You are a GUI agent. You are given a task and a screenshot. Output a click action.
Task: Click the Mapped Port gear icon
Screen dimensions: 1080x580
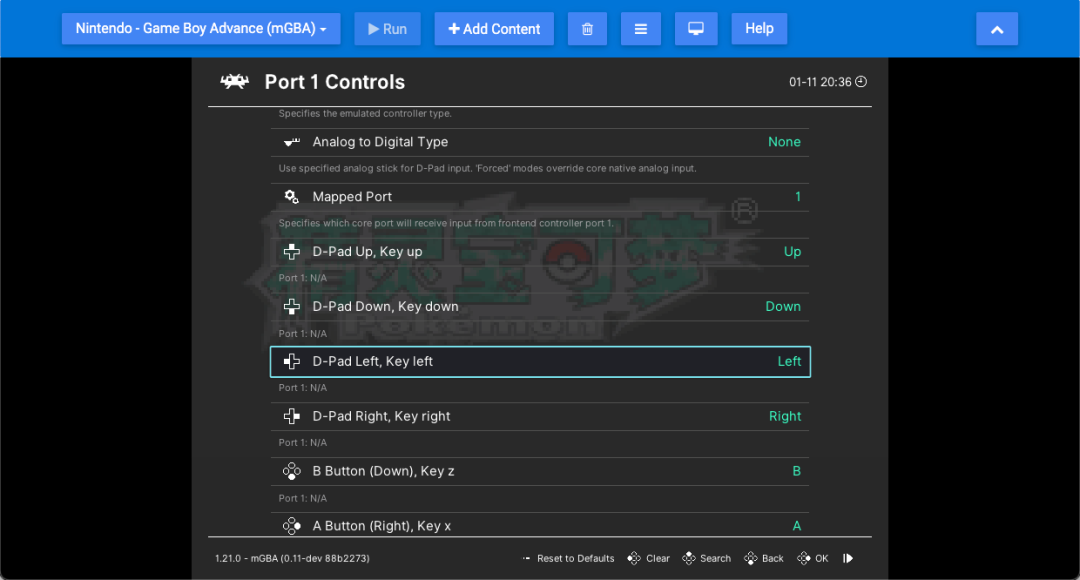291,197
